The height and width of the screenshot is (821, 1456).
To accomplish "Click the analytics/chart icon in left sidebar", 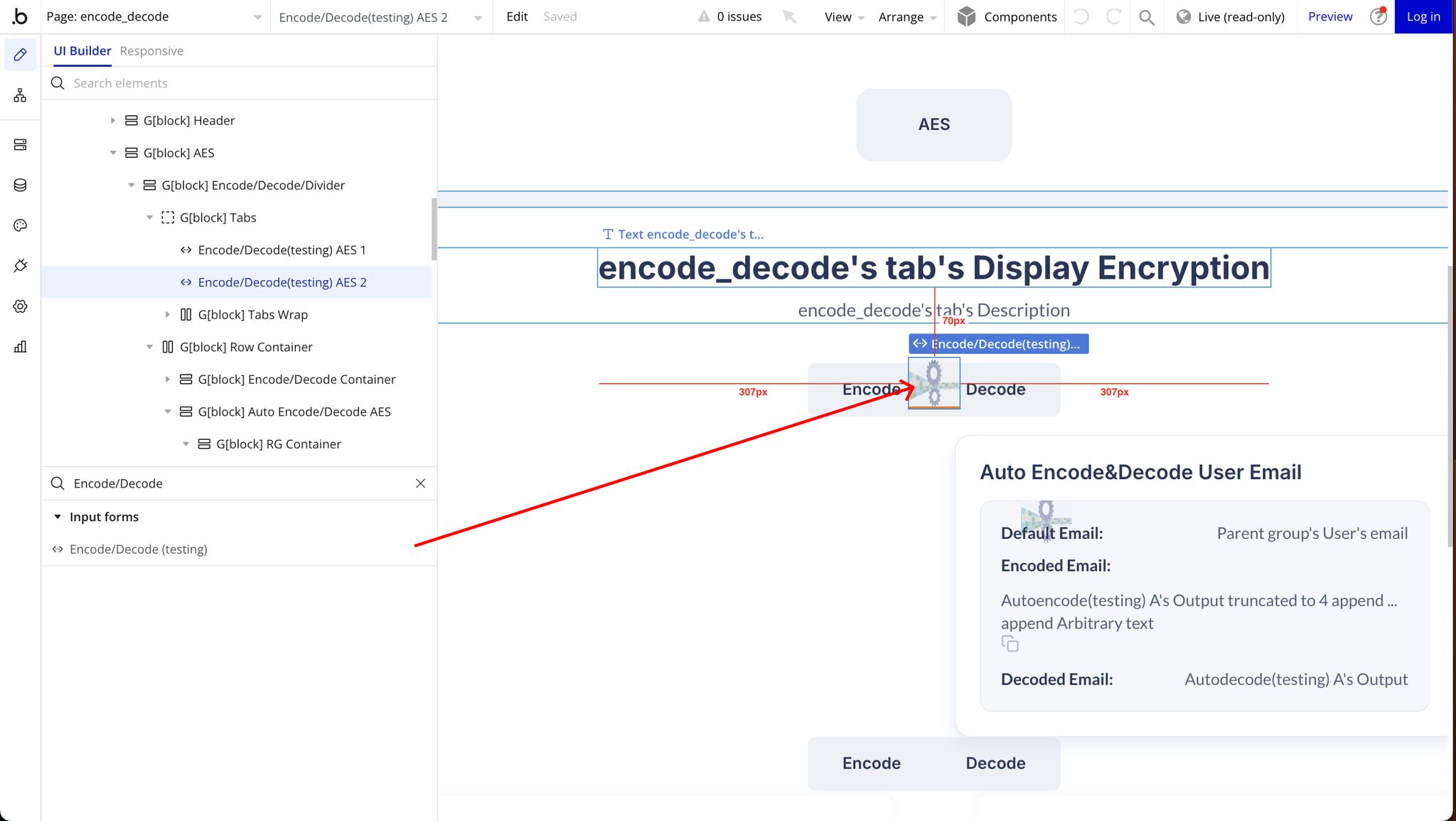I will (x=20, y=346).
